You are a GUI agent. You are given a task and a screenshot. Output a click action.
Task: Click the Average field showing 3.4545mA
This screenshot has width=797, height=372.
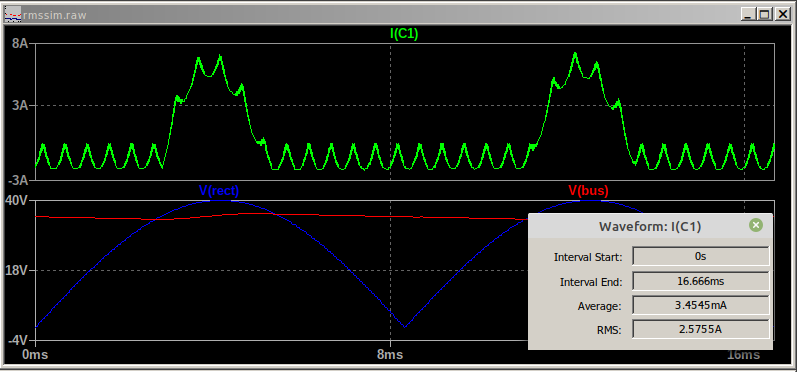[700, 305]
